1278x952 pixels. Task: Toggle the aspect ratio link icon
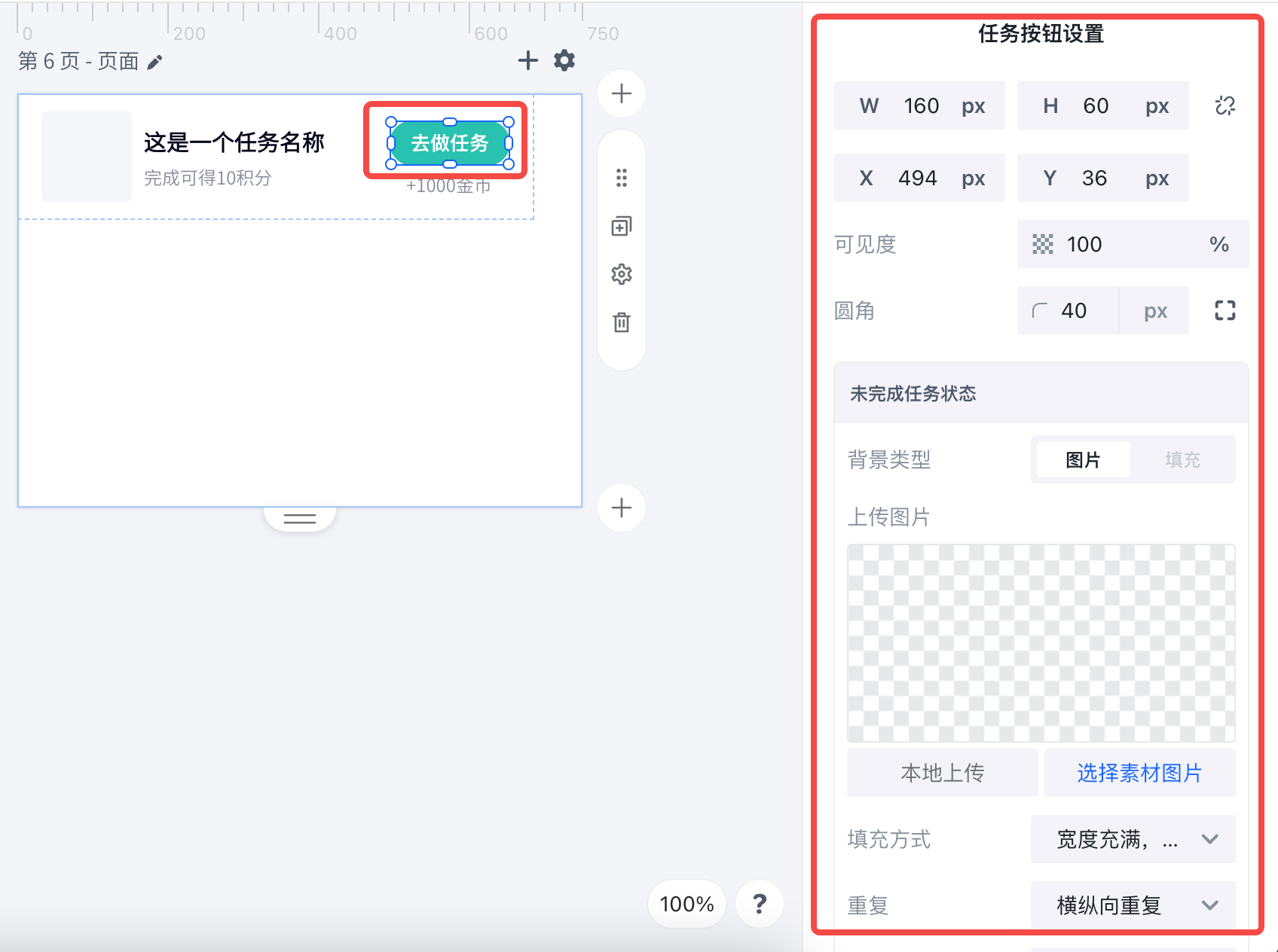[1225, 105]
